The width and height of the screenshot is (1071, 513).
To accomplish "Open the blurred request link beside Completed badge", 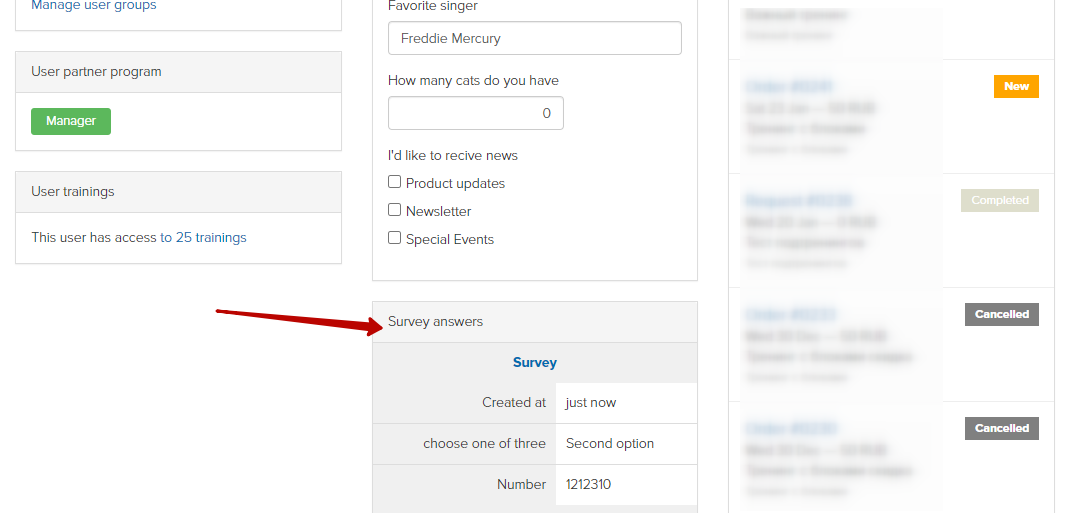I will pos(798,201).
